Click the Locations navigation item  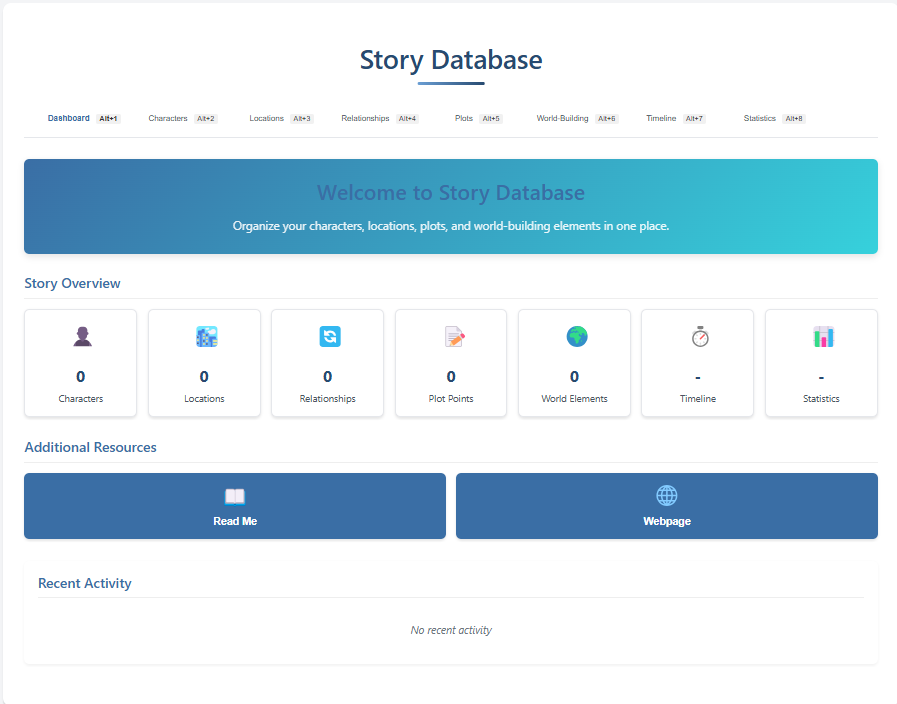pyautogui.click(x=266, y=117)
